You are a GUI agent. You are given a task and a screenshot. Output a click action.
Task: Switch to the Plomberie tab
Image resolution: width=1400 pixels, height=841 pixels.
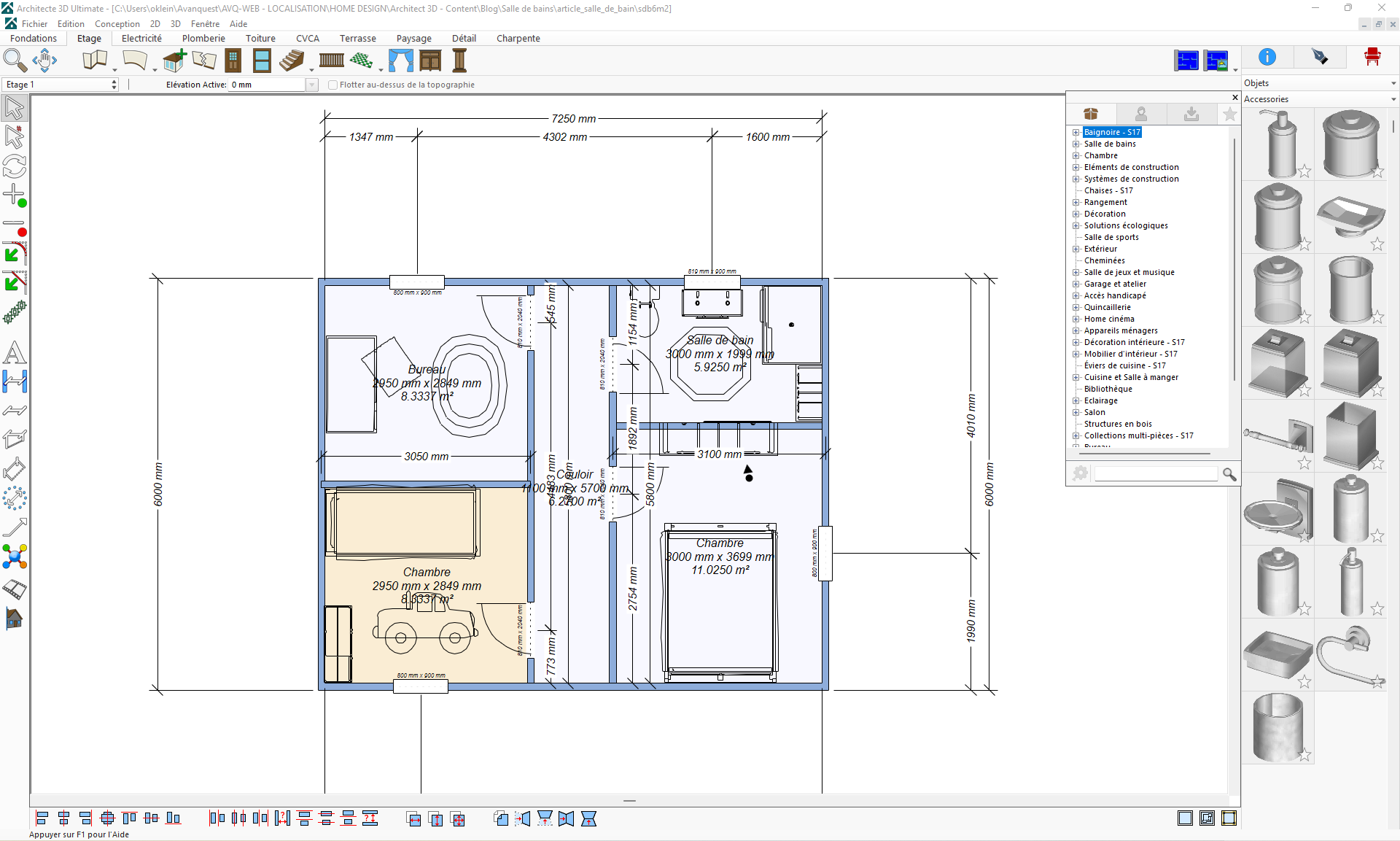203,39
